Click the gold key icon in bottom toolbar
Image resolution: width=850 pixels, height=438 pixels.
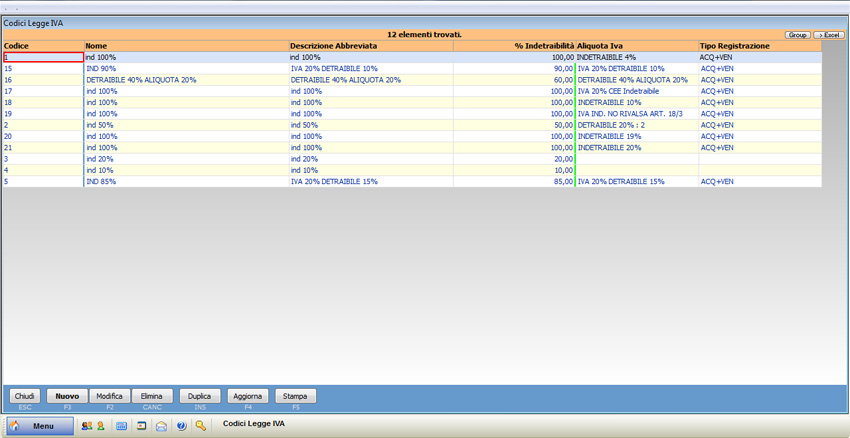point(201,426)
